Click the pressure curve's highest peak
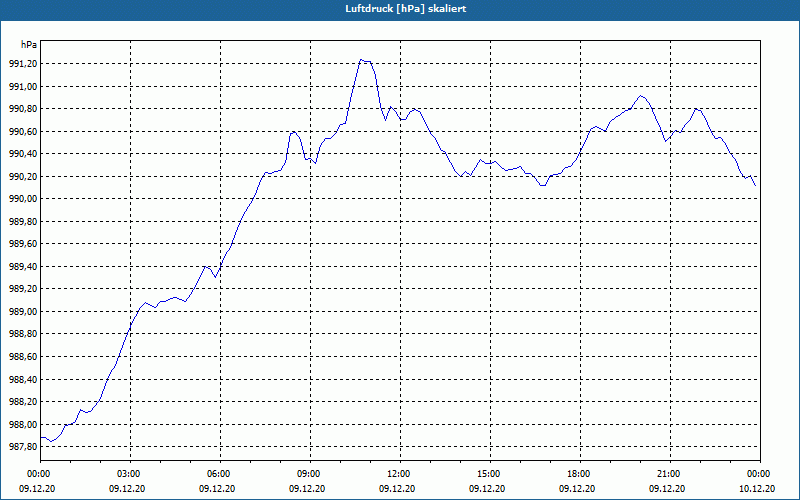Screen dimensions: 800x500 pyautogui.click(x=361, y=60)
